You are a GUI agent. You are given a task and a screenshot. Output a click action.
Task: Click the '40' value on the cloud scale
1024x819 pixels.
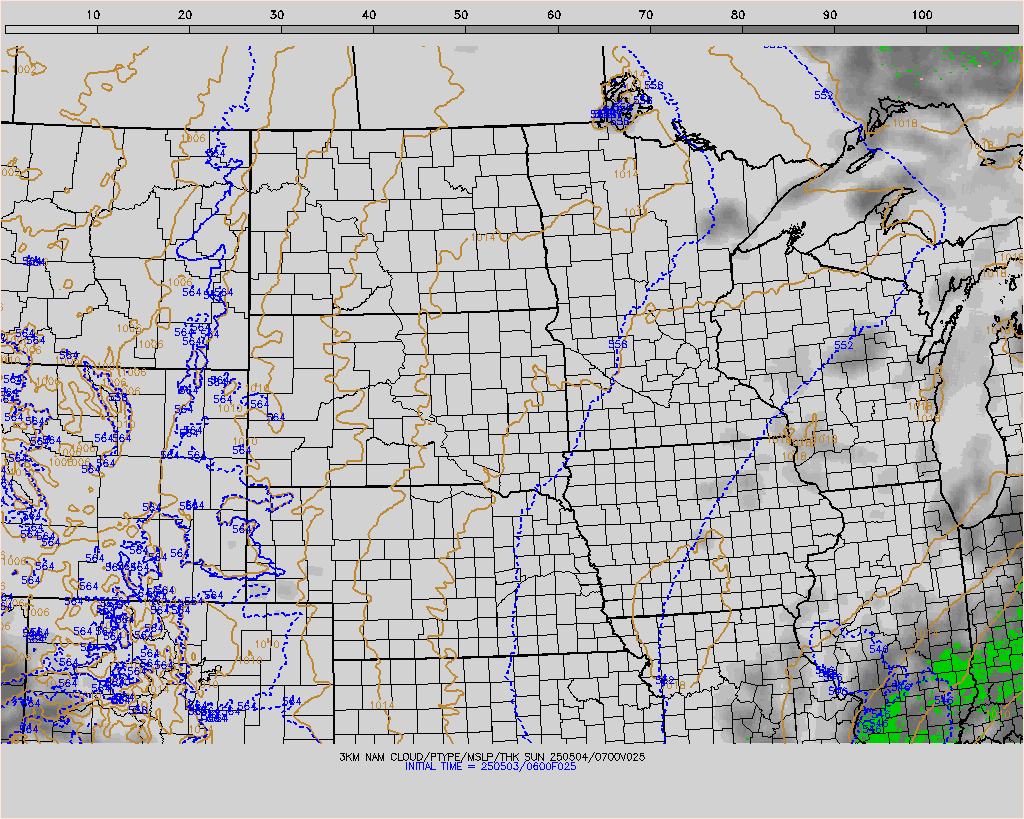[369, 14]
